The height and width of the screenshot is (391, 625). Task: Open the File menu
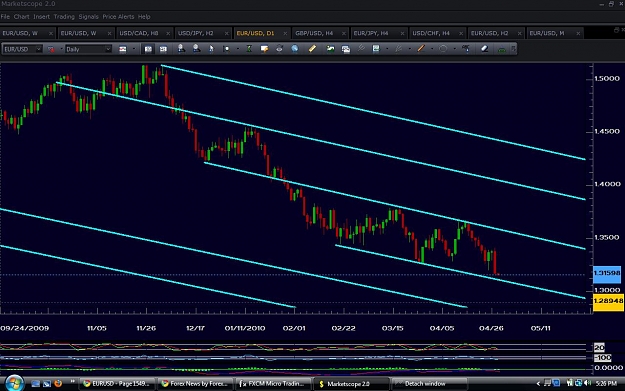5,17
